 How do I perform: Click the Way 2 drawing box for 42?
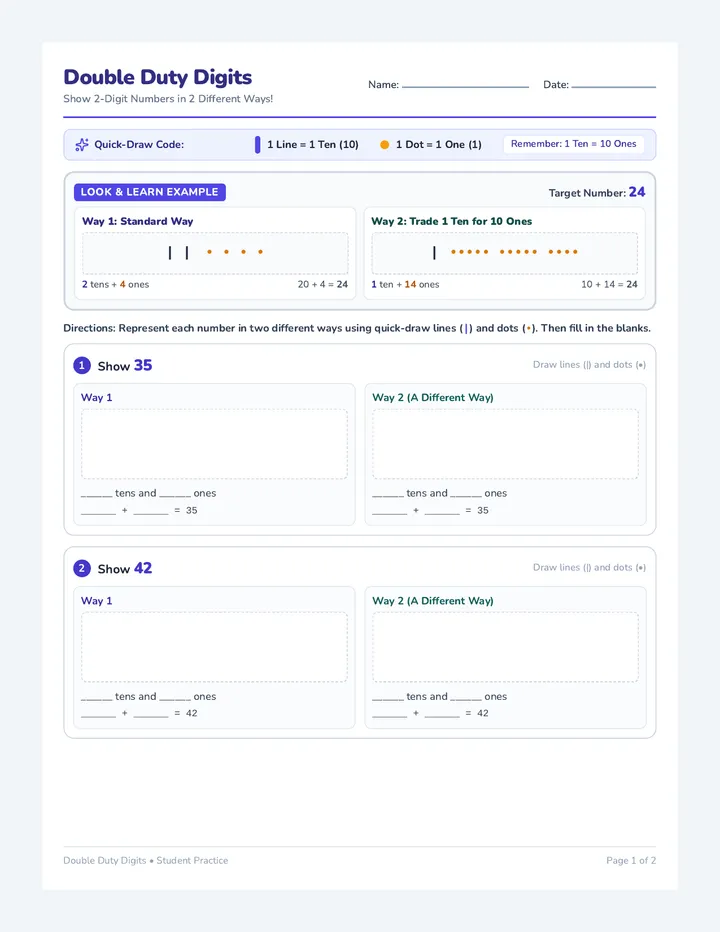point(505,647)
